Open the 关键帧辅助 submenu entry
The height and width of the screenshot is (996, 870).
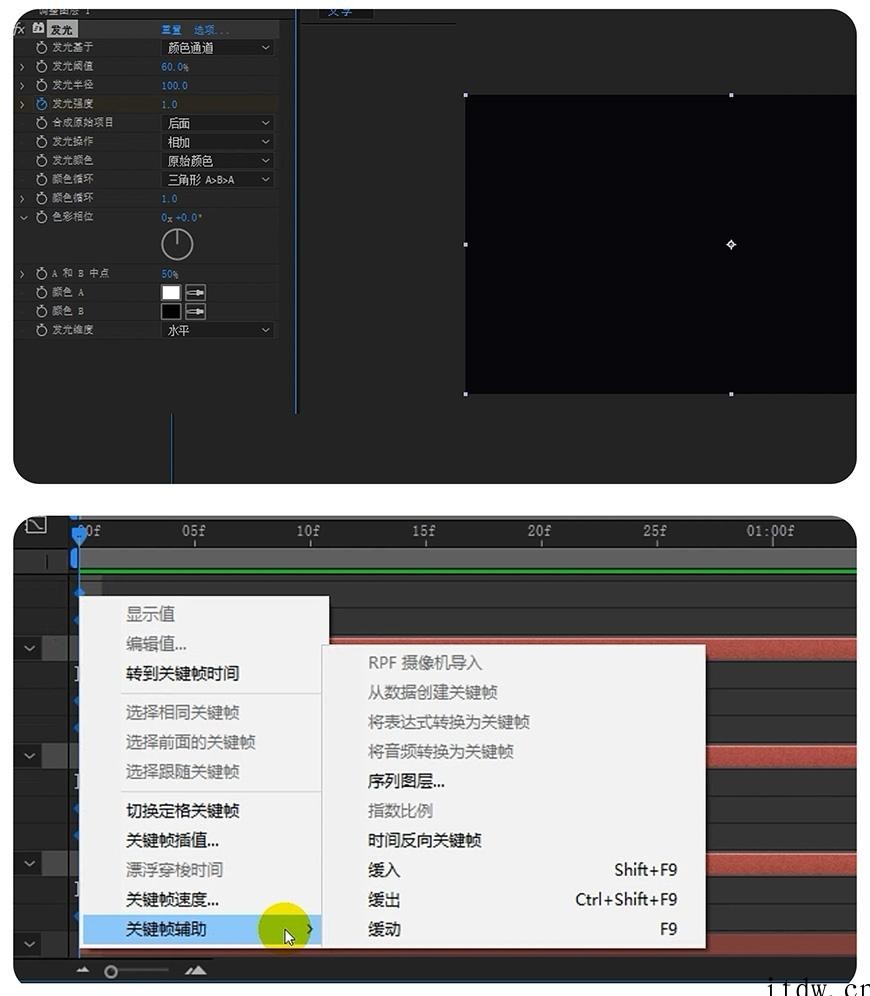click(x=203, y=929)
